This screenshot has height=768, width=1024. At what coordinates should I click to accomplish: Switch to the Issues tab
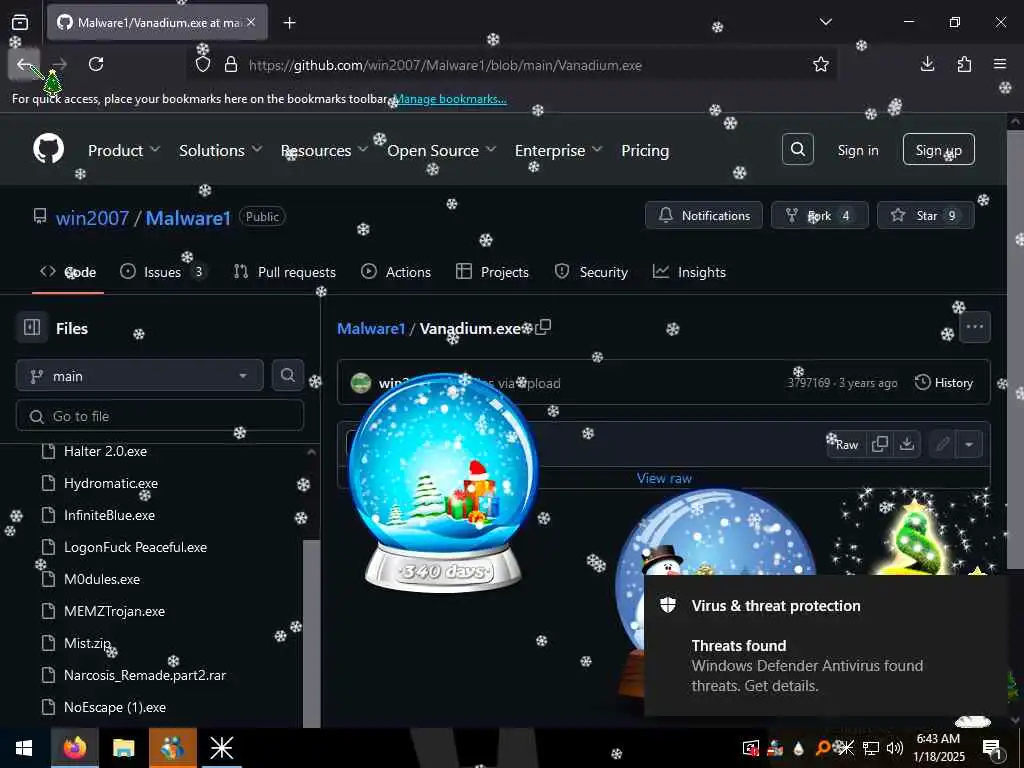point(164,272)
